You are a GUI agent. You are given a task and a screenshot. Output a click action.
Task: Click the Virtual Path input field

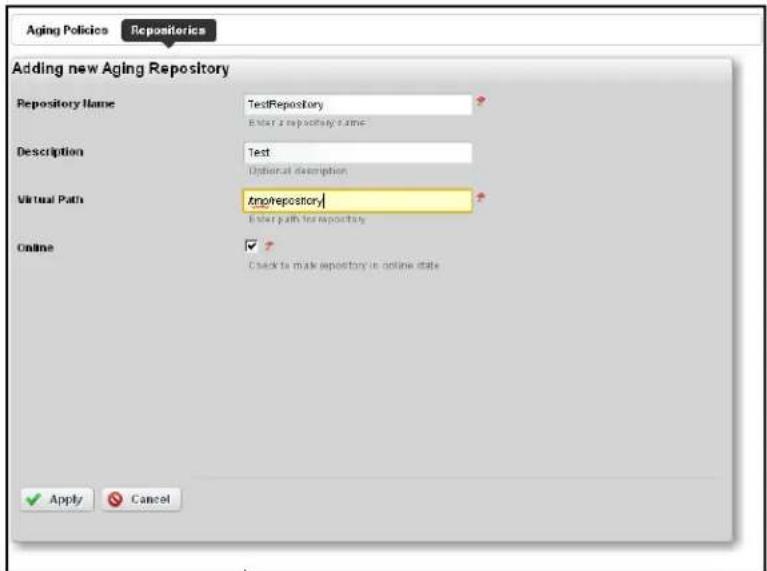(358, 201)
